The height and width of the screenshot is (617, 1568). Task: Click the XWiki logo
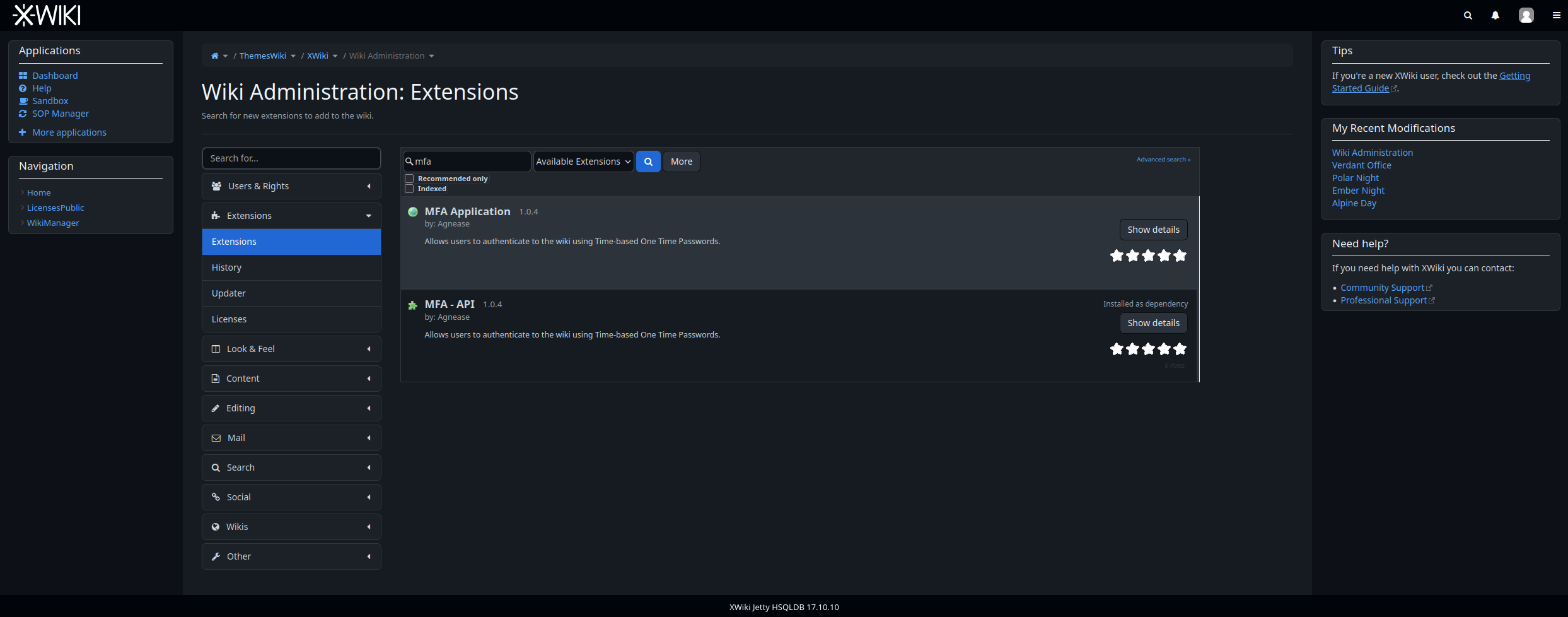[x=47, y=15]
